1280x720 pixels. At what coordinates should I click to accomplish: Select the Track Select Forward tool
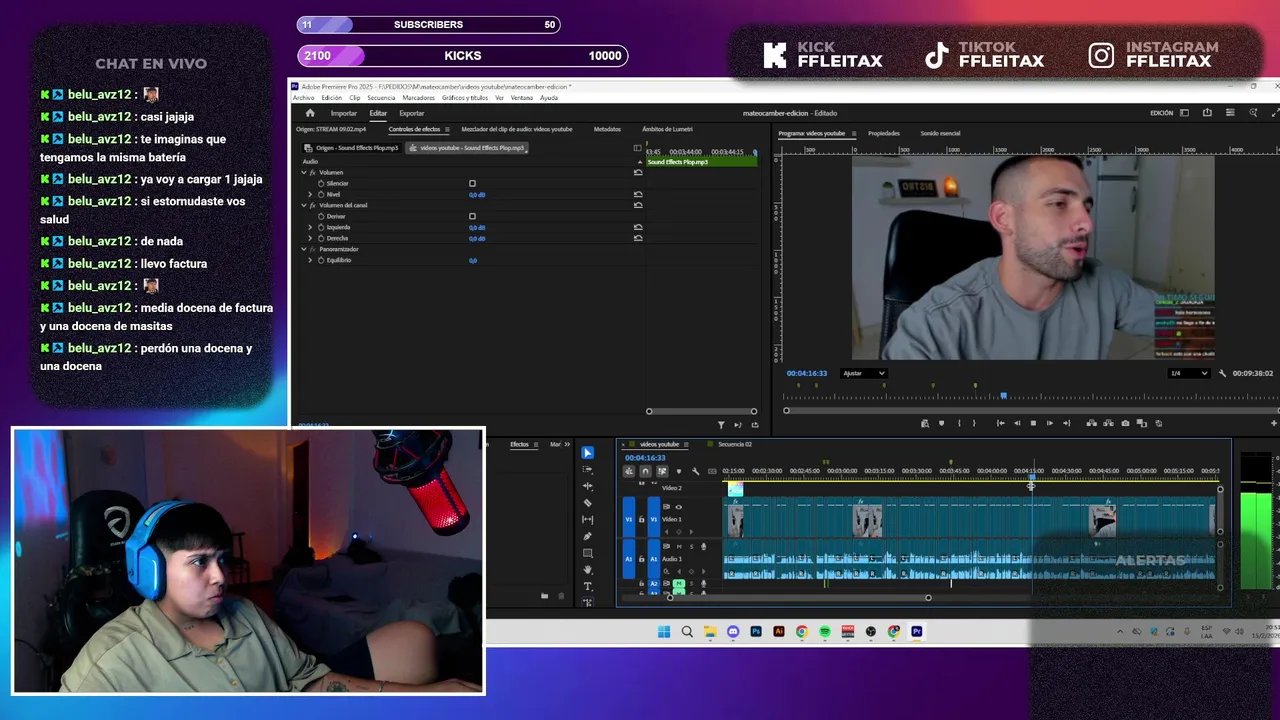587,470
